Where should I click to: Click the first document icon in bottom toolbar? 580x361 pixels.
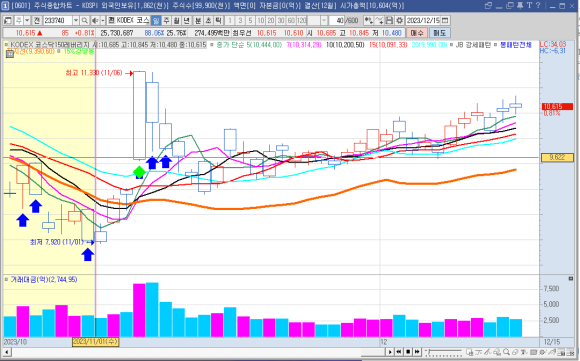click(x=469, y=352)
